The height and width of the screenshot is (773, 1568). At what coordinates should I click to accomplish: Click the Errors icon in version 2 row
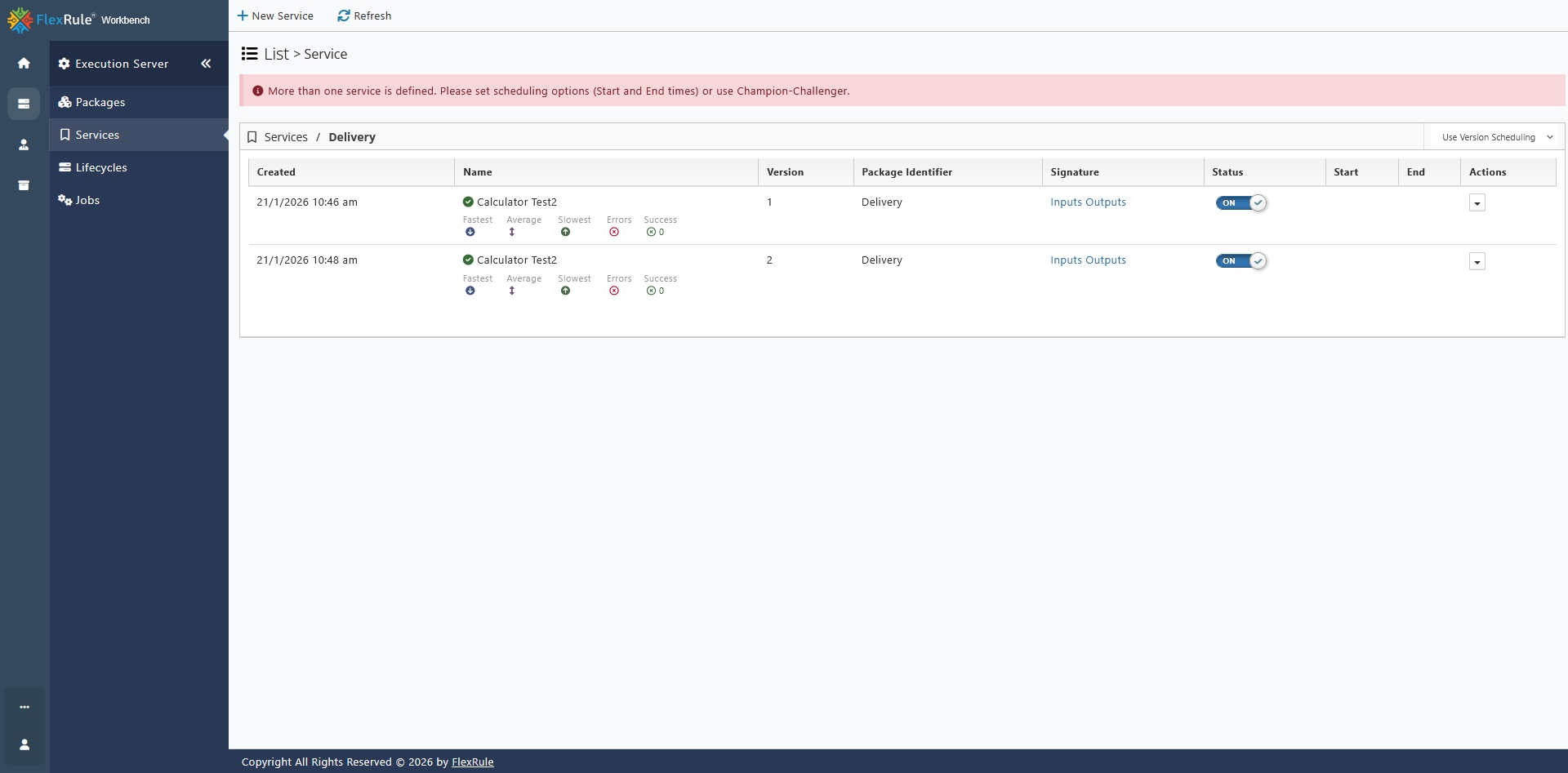[x=614, y=291]
